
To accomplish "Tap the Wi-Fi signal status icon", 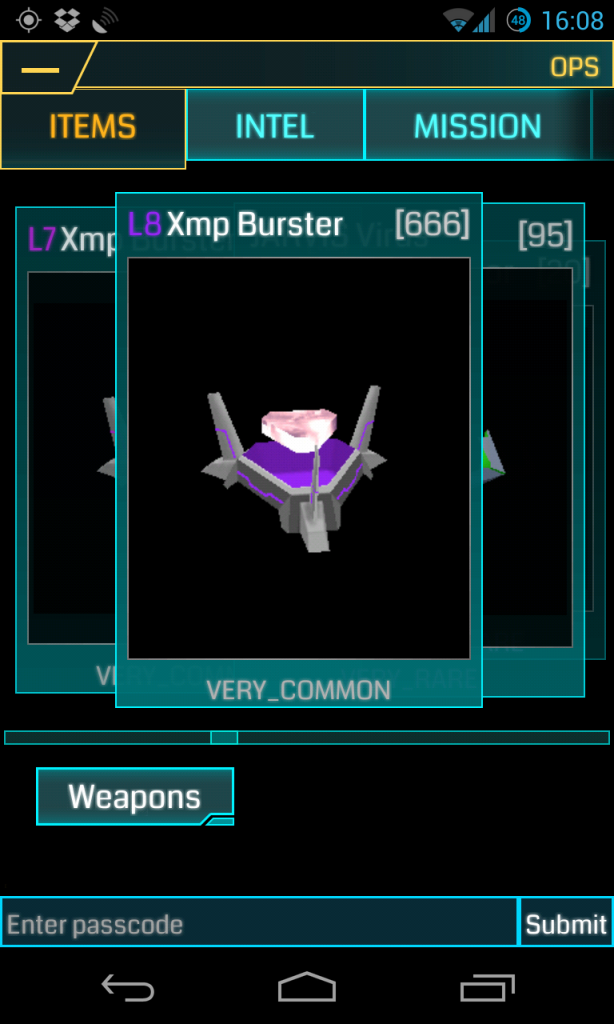I will tap(458, 20).
